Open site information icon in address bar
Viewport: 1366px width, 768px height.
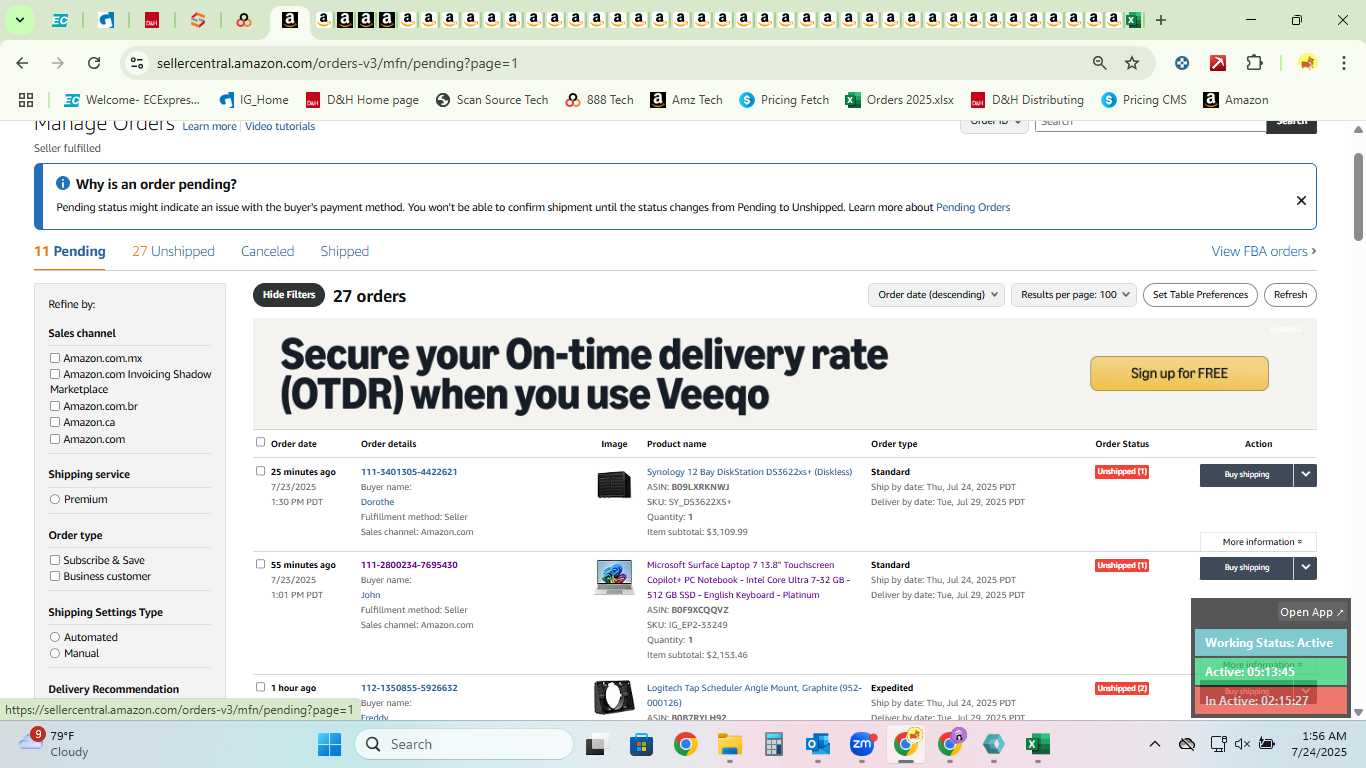click(137, 63)
